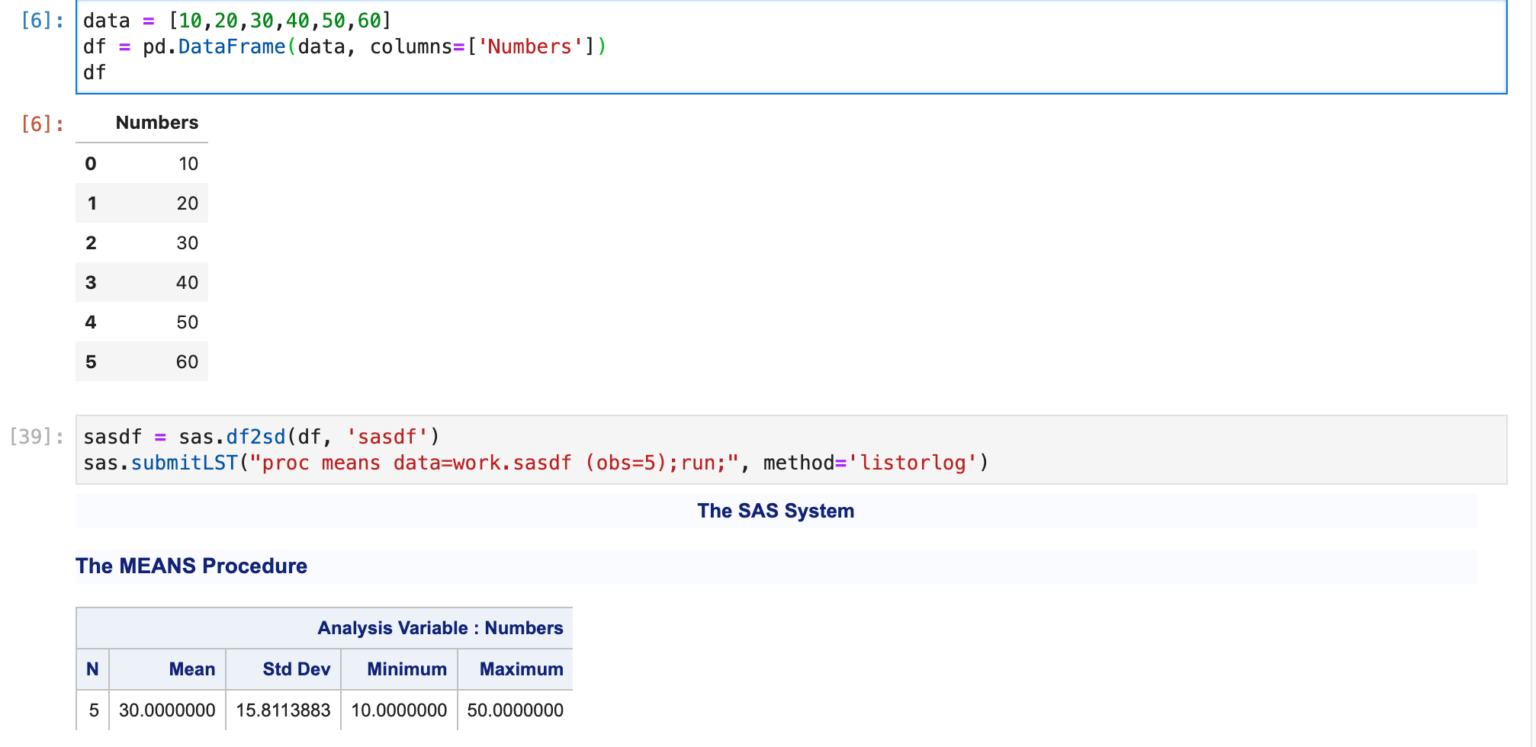Click row index 3 of the dataframe
The height and width of the screenshot is (747, 1536).
(x=91, y=283)
